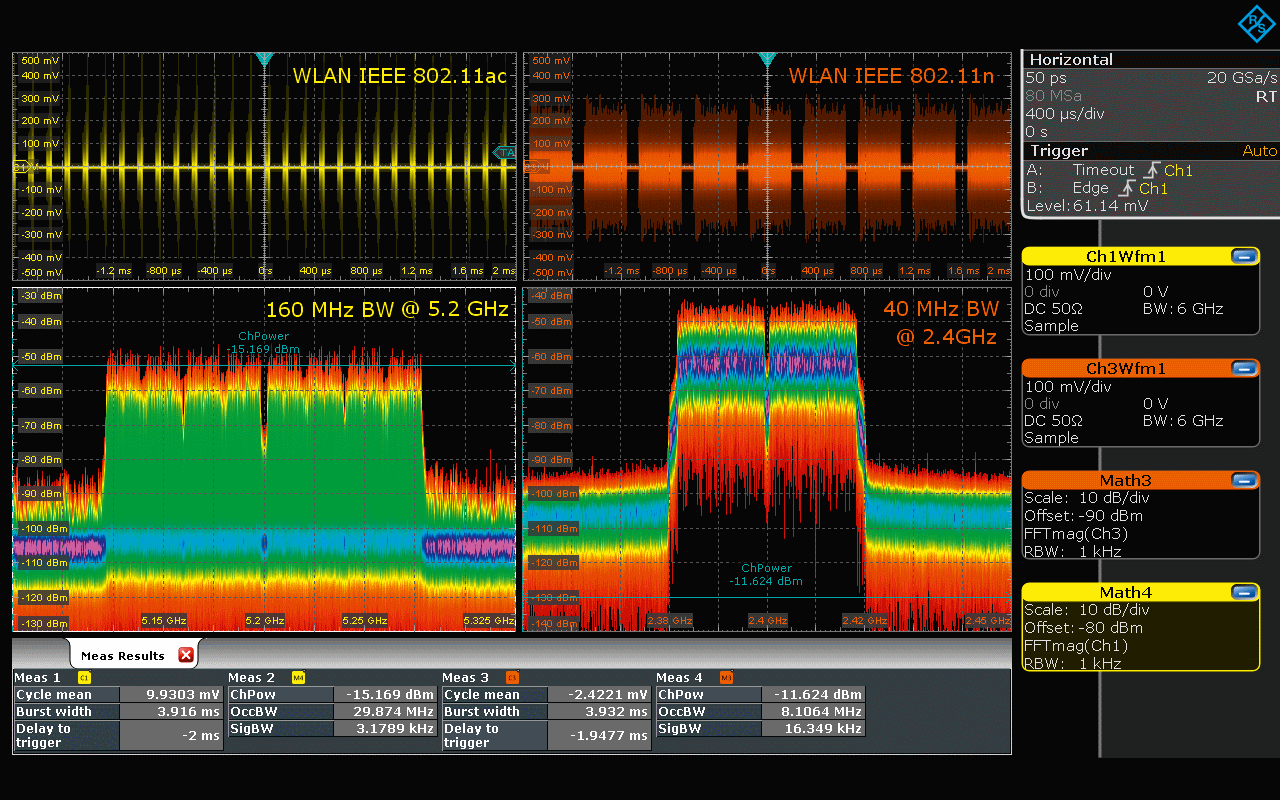Minimize the Ch1Wfm1 signal panel

pos(1244,256)
